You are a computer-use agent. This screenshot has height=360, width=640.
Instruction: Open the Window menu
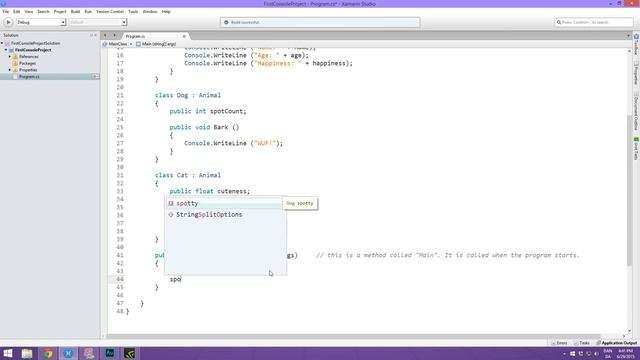[150, 11]
